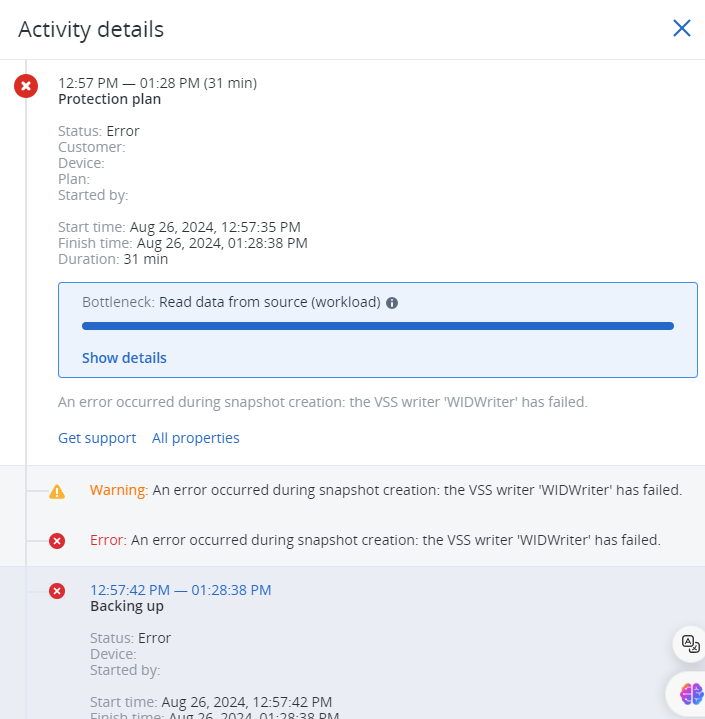705x719 pixels.
Task: Close the Activity details panel
Action: [682, 28]
